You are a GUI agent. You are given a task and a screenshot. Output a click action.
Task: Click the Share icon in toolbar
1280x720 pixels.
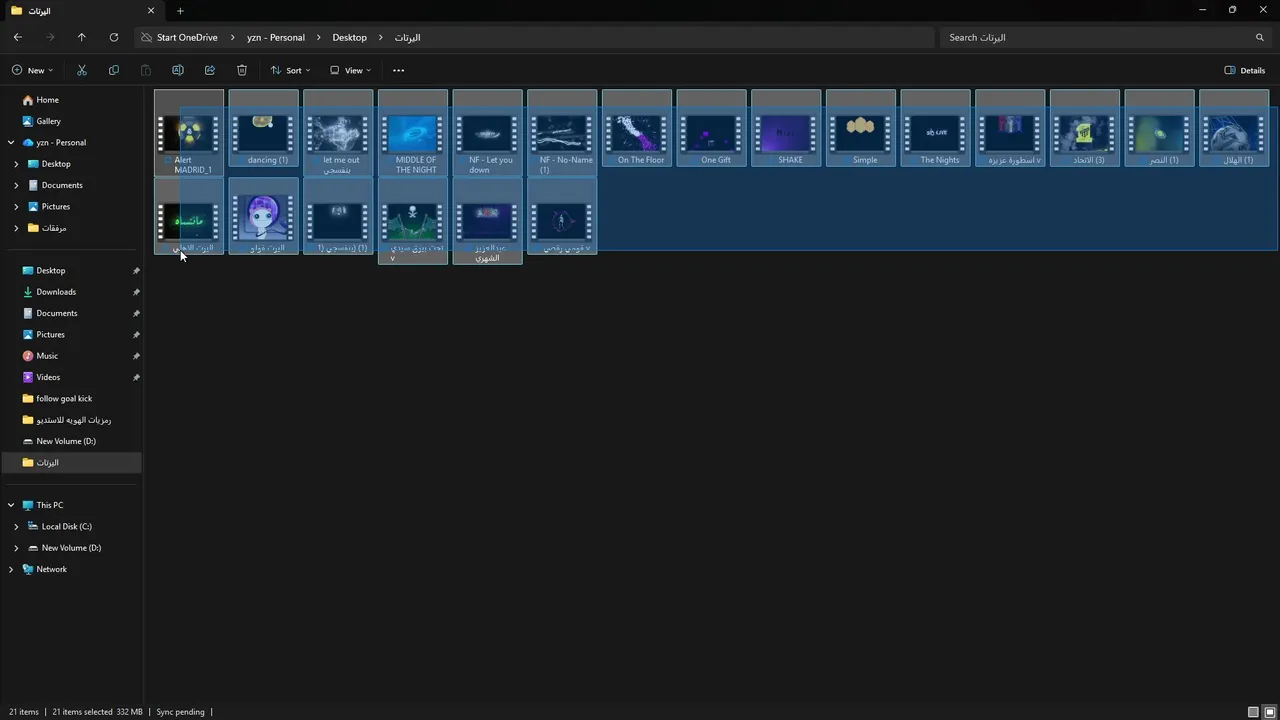pos(210,70)
